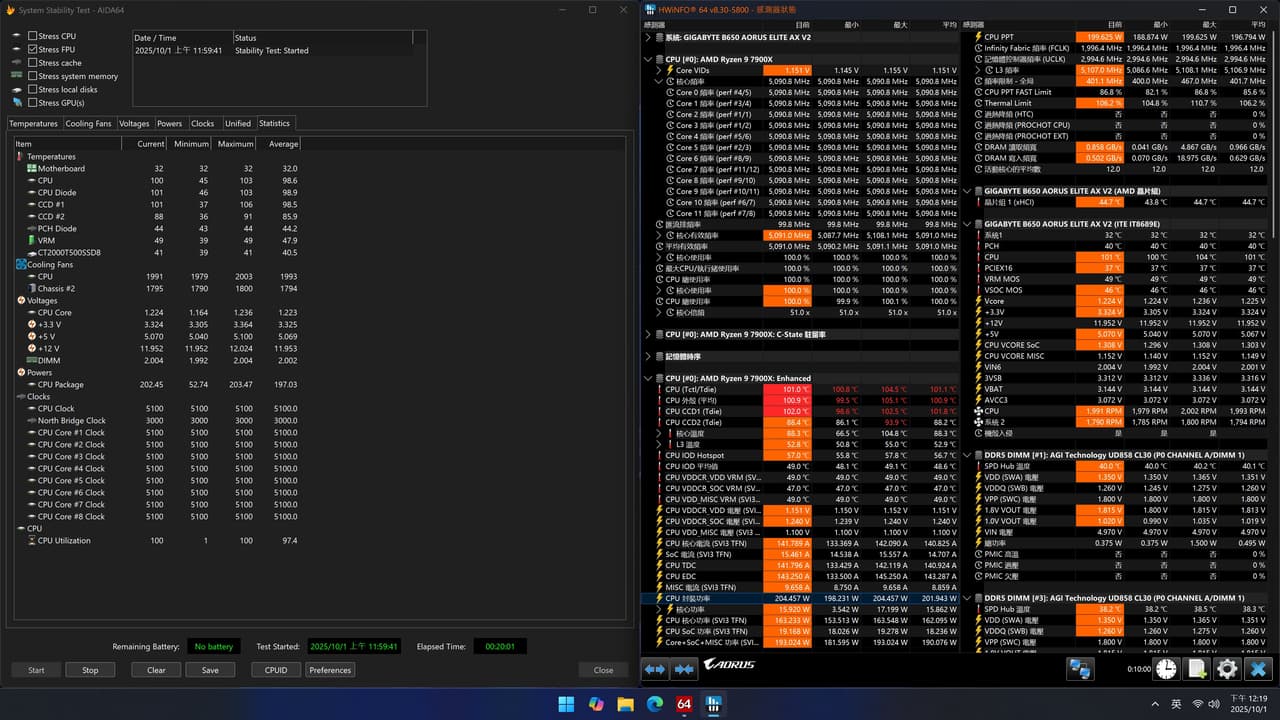Click the Clocks group icon in statistics
This screenshot has height=720, width=1280.
point(20,397)
